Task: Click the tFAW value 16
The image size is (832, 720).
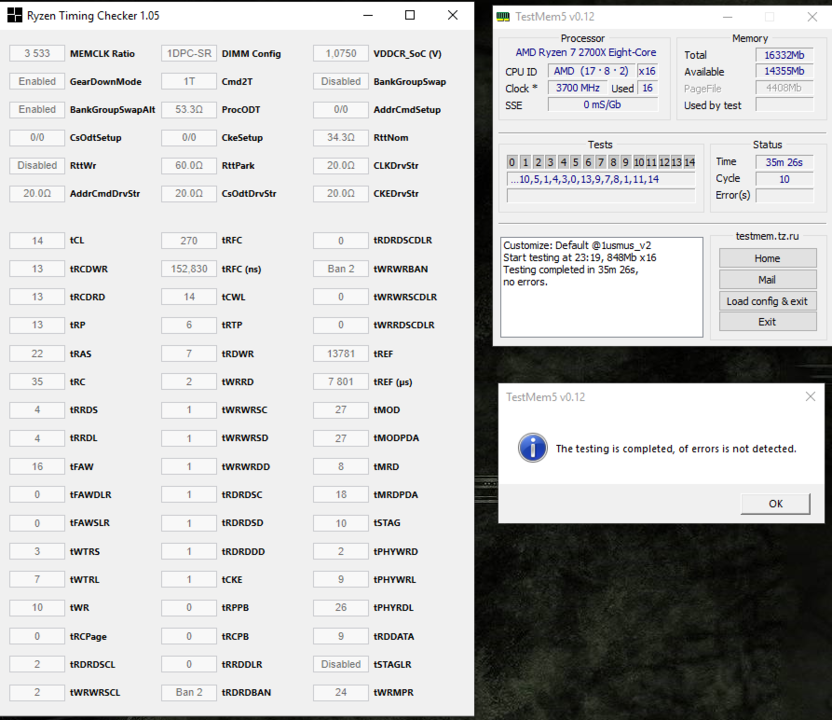Action: tap(37, 466)
